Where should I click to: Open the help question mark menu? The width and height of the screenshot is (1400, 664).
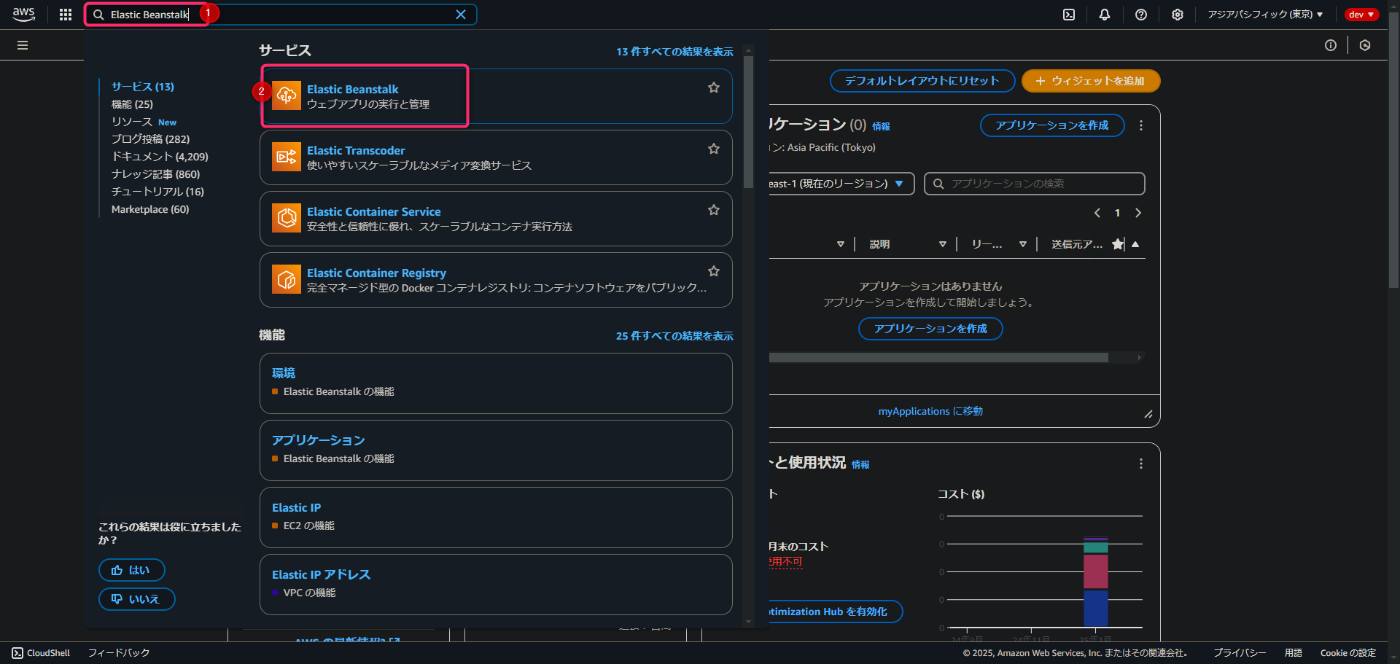(1141, 15)
